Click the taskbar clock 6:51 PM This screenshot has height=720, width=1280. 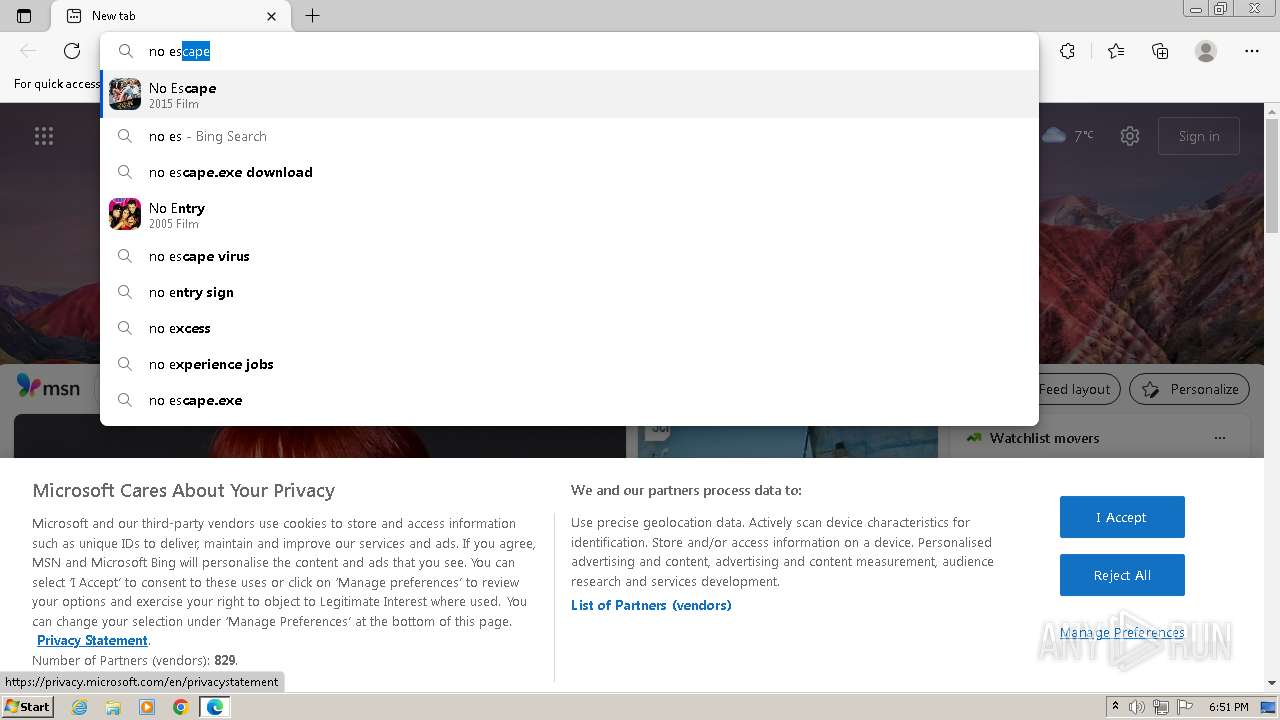pyautogui.click(x=1228, y=707)
